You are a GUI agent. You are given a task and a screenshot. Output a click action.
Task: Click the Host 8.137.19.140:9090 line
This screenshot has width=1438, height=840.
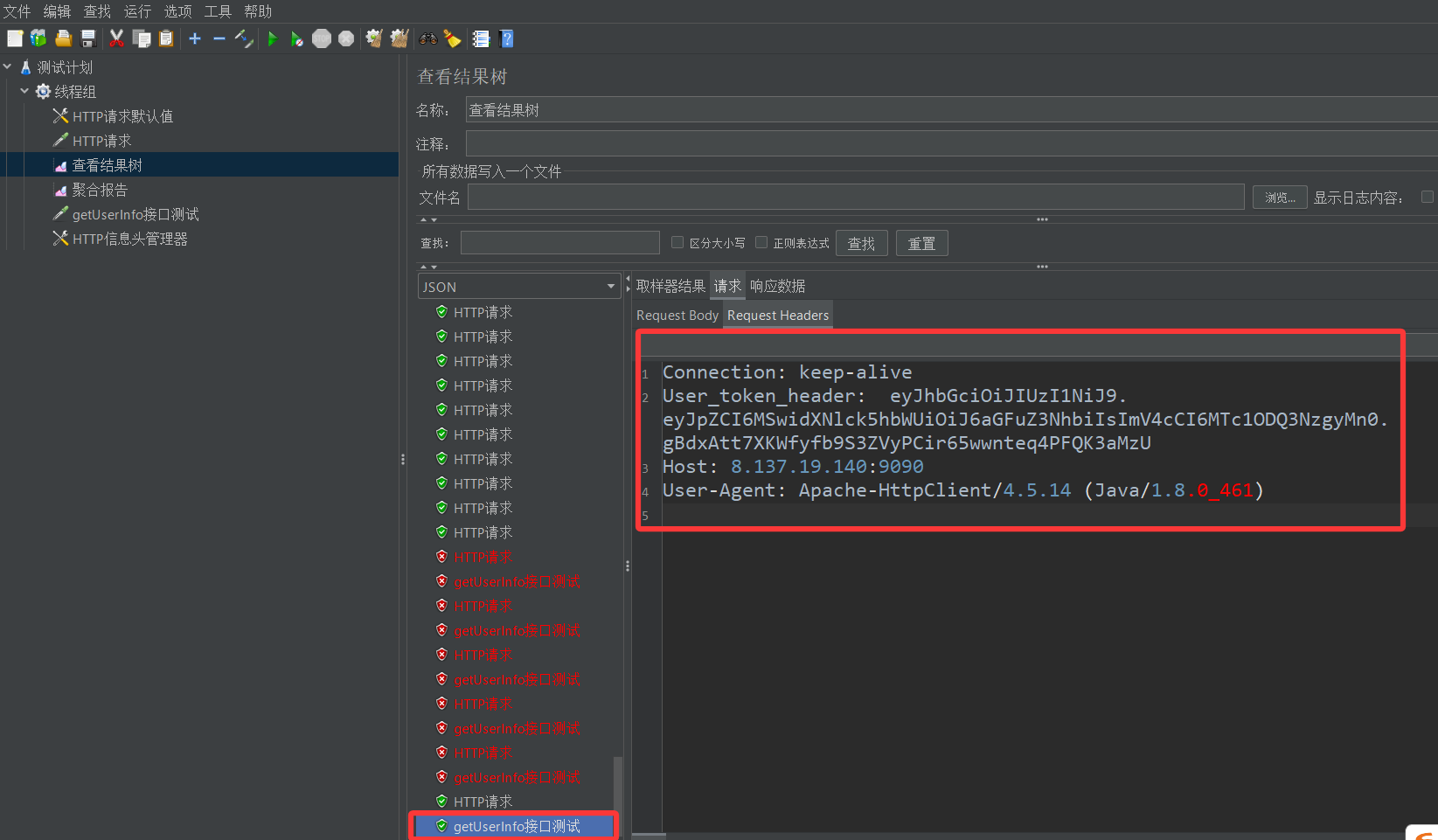point(793,467)
